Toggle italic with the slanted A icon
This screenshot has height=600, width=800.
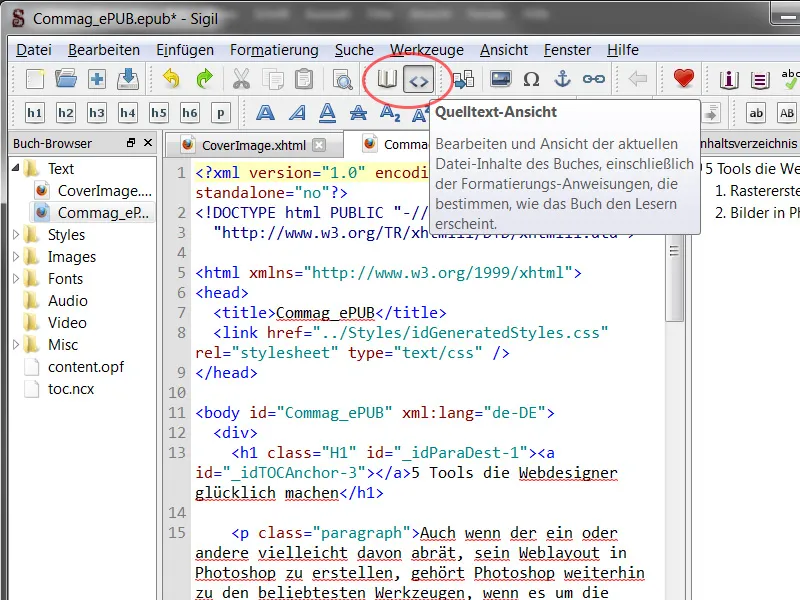(x=297, y=113)
